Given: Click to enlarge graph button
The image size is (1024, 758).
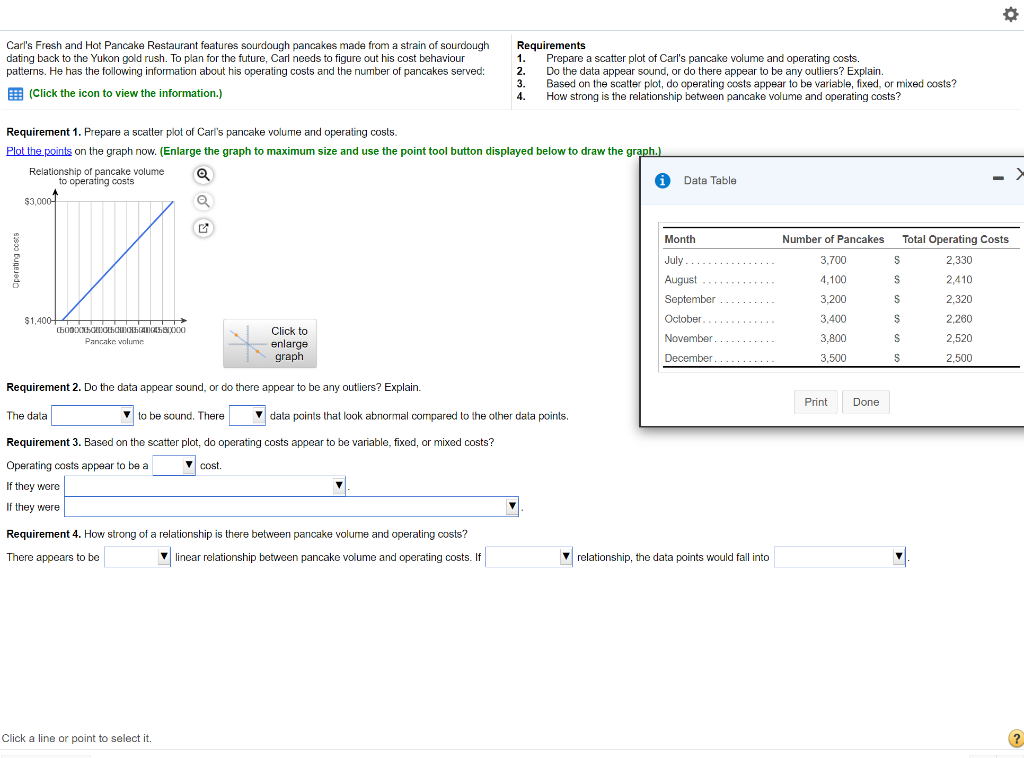Looking at the screenshot, I should click(270, 343).
